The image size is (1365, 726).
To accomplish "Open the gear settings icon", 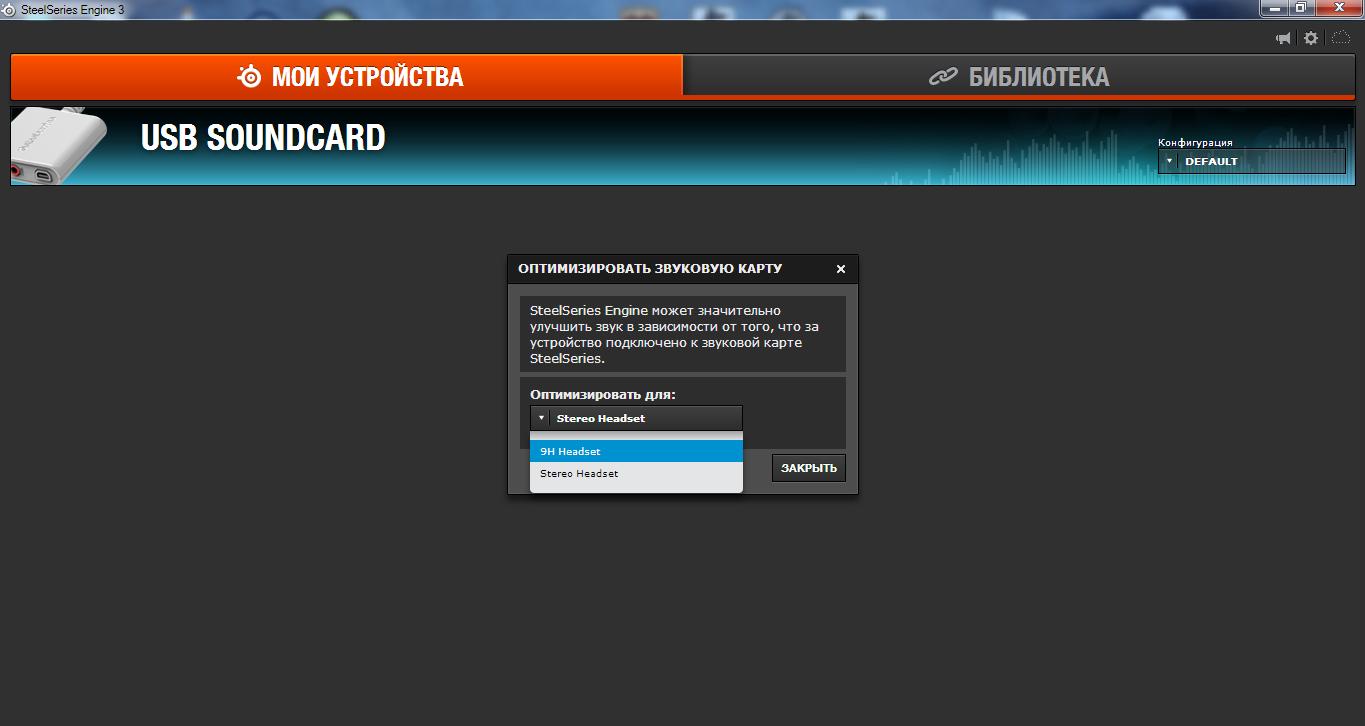I will pos(1311,38).
